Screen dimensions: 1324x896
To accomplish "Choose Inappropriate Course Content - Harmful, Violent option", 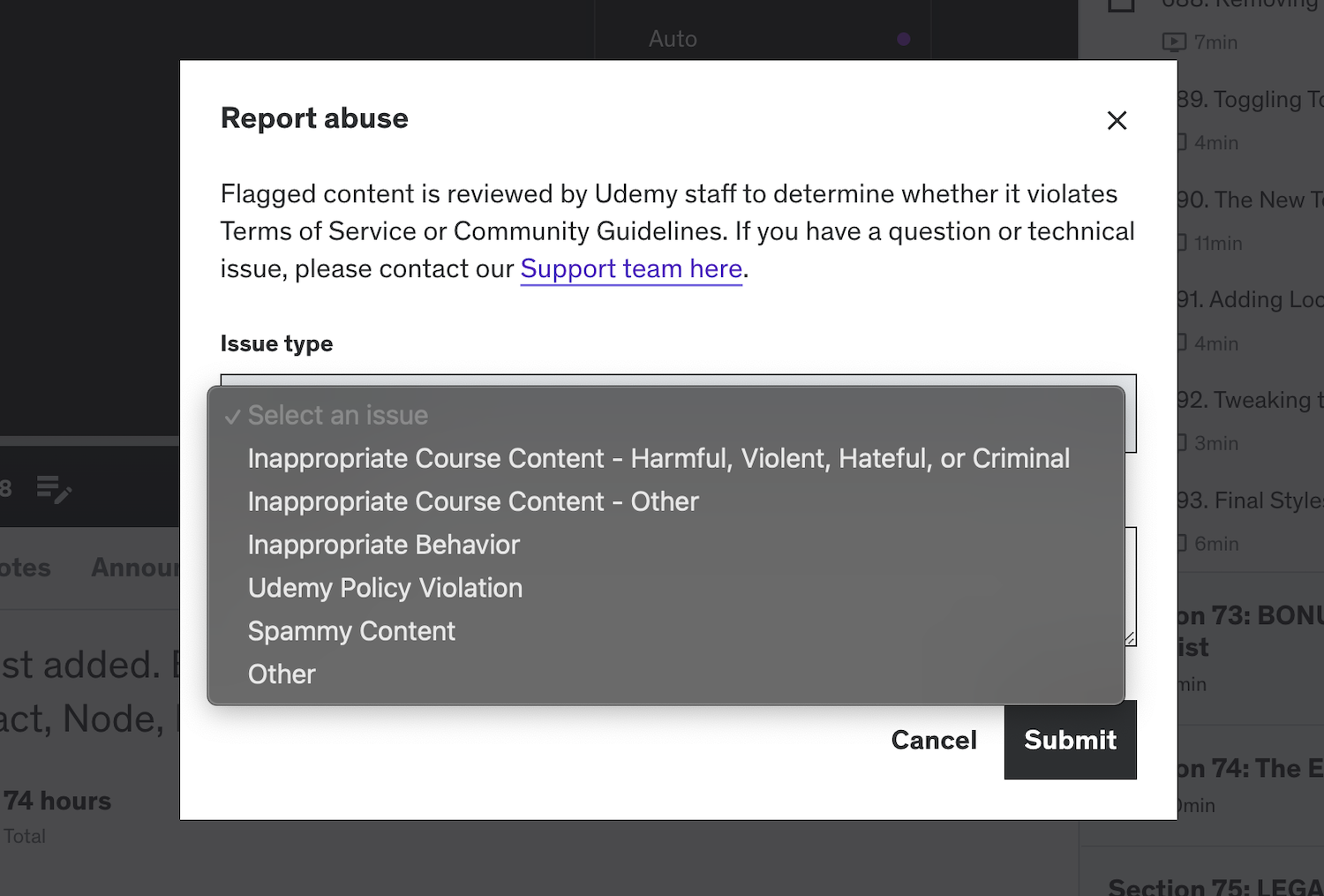I will point(658,458).
